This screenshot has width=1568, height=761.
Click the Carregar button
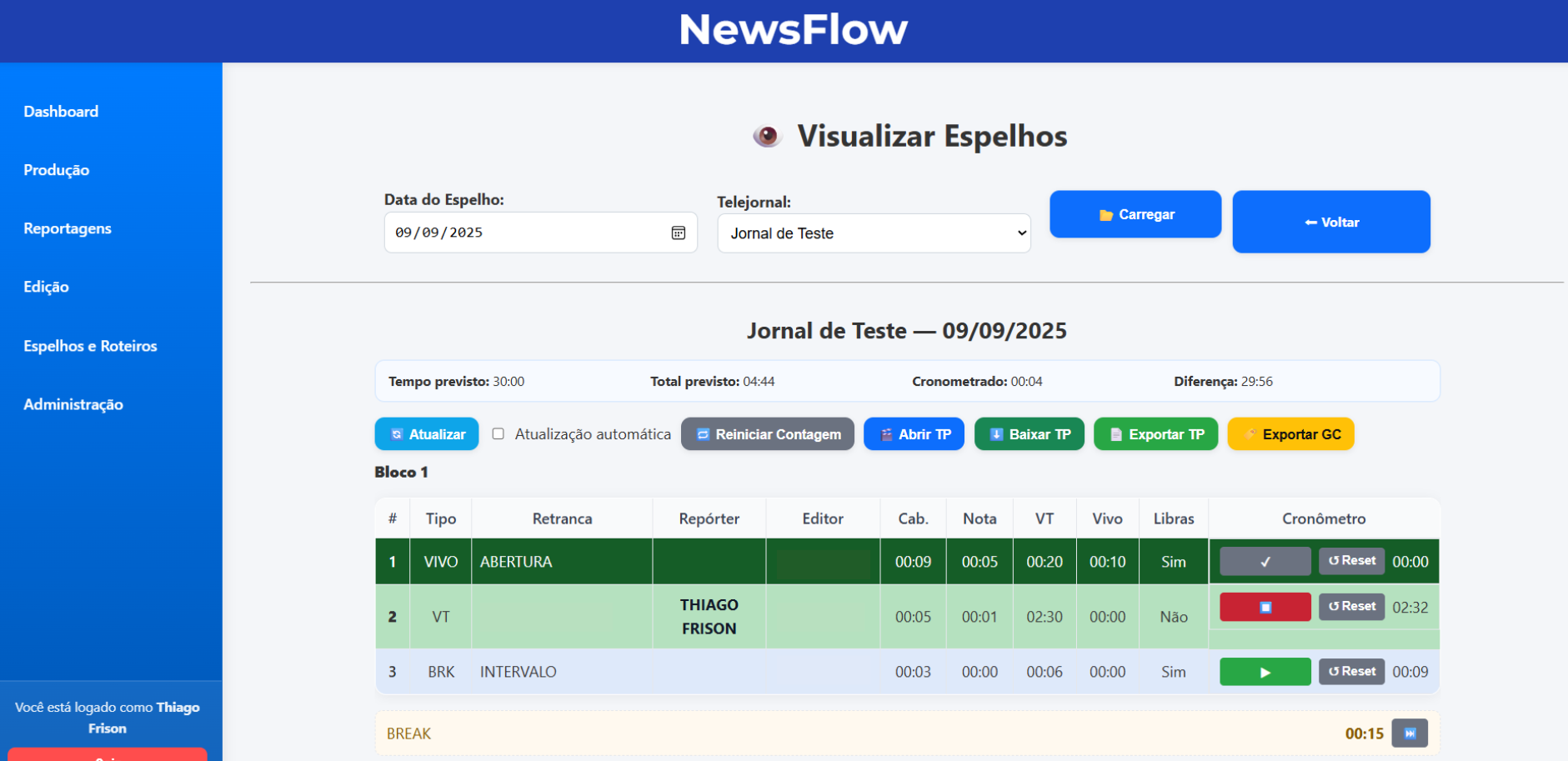click(1135, 214)
